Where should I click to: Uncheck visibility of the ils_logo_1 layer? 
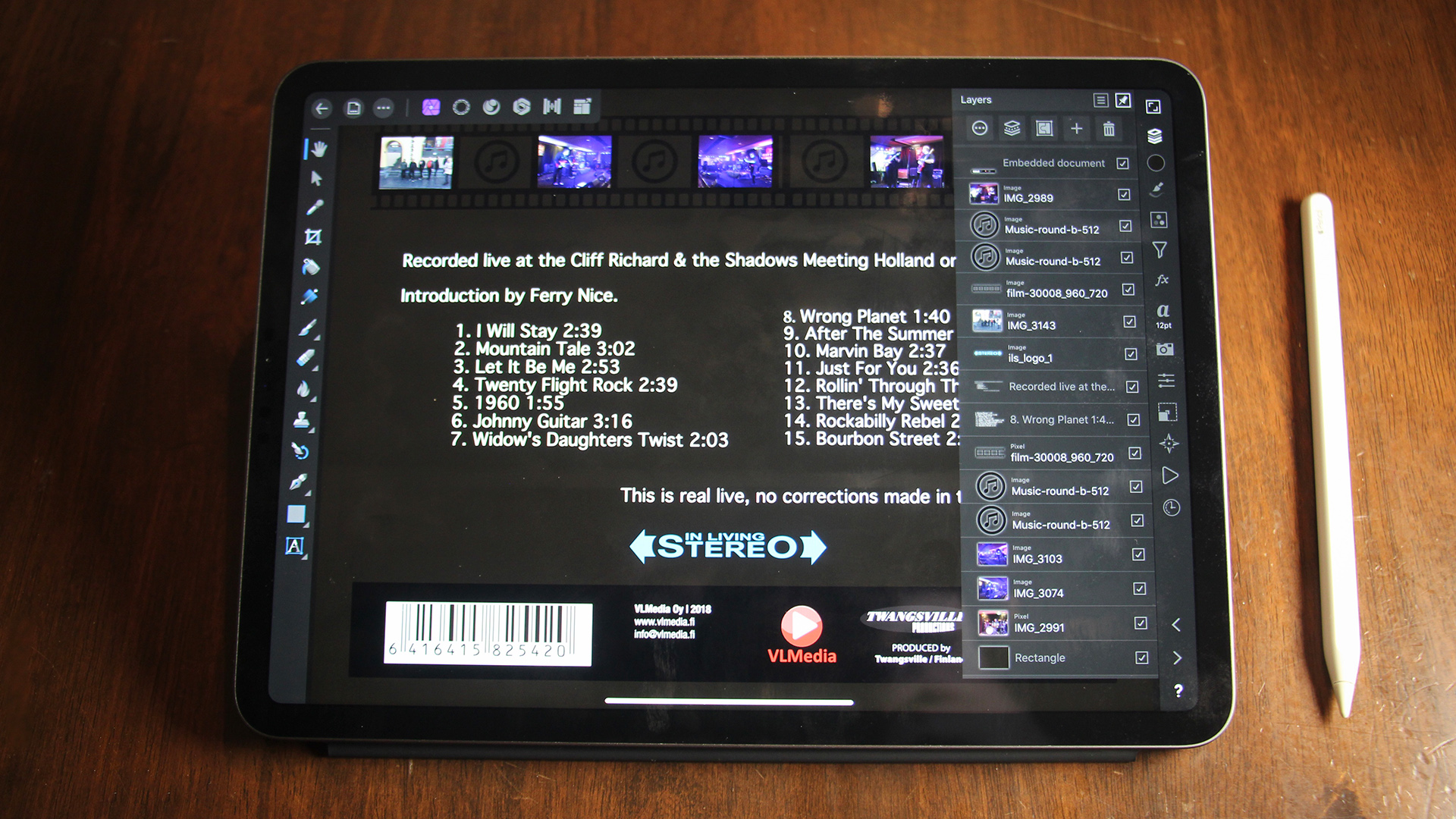click(x=1130, y=354)
